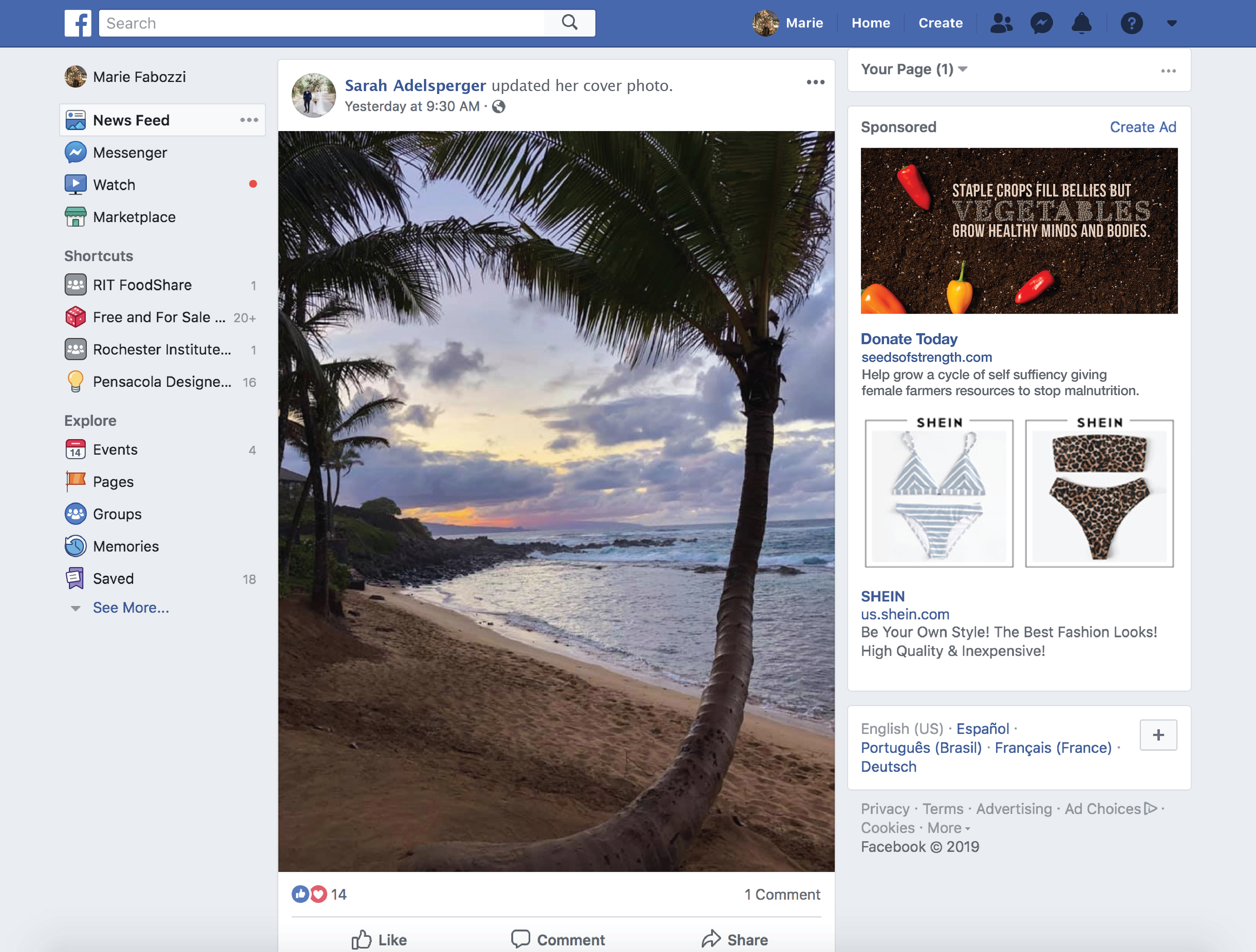Open the Notifications bell icon
1256x952 pixels.
click(x=1082, y=23)
